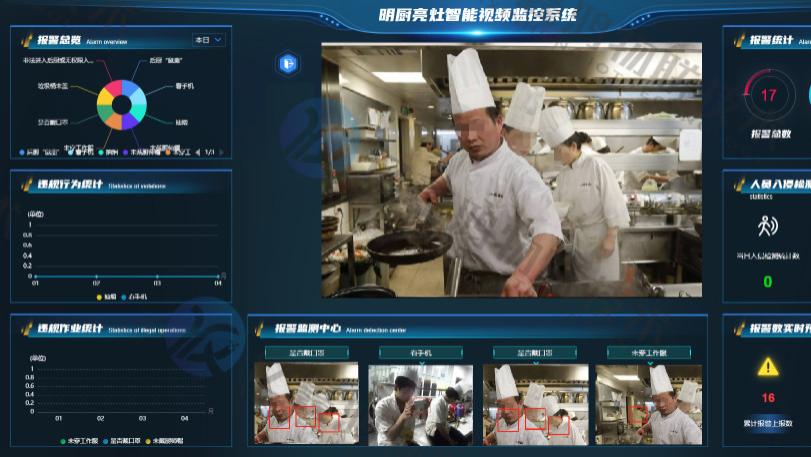Go to next legend page in 报警总览
The height and width of the screenshot is (457, 811).
point(221,153)
